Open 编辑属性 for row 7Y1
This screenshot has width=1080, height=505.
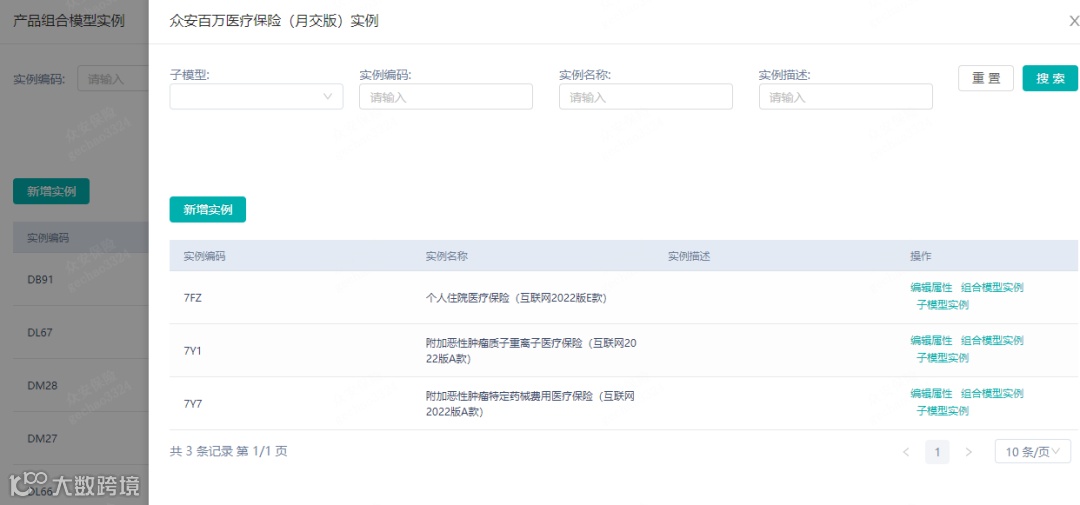coord(931,340)
